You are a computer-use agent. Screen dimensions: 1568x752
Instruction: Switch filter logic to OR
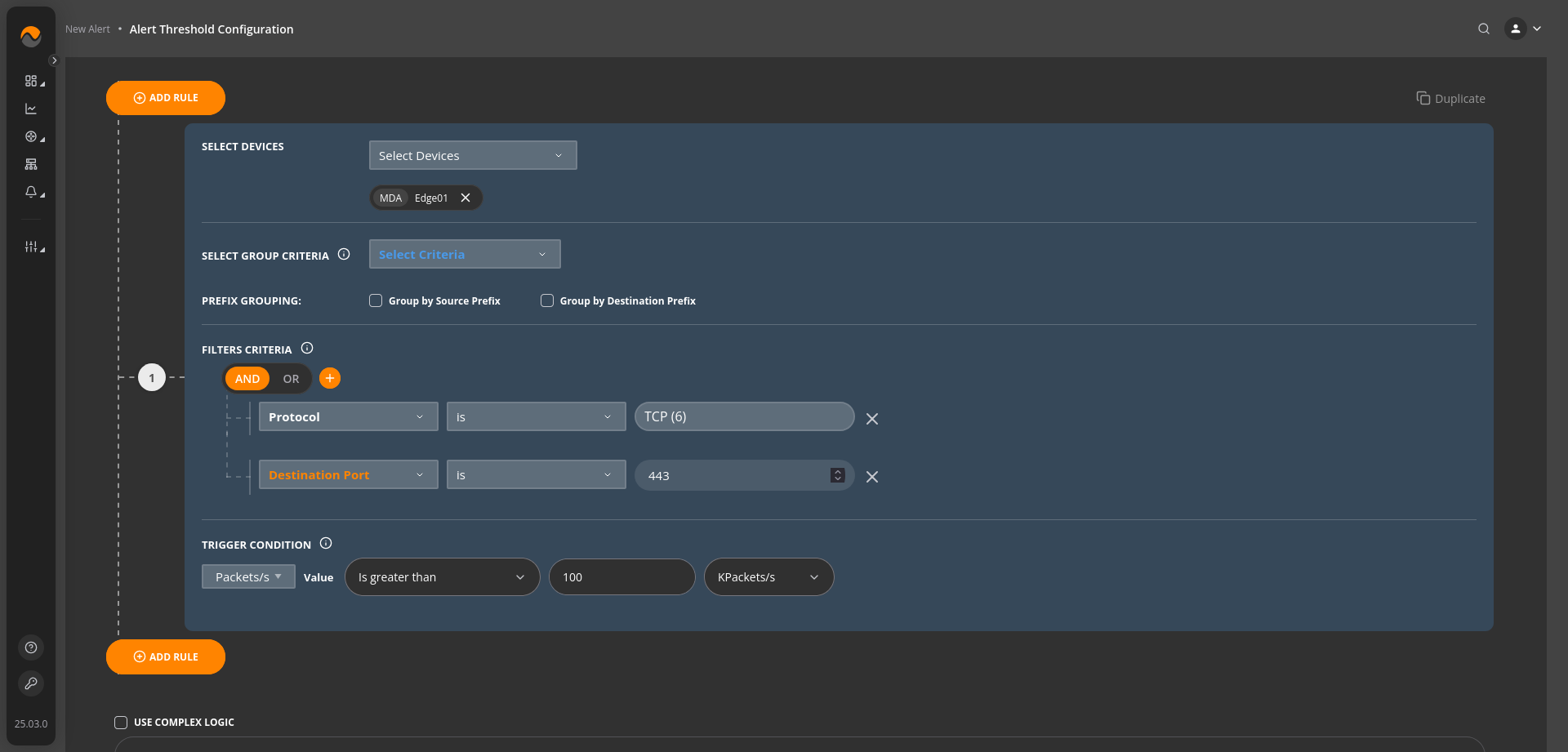(x=291, y=379)
